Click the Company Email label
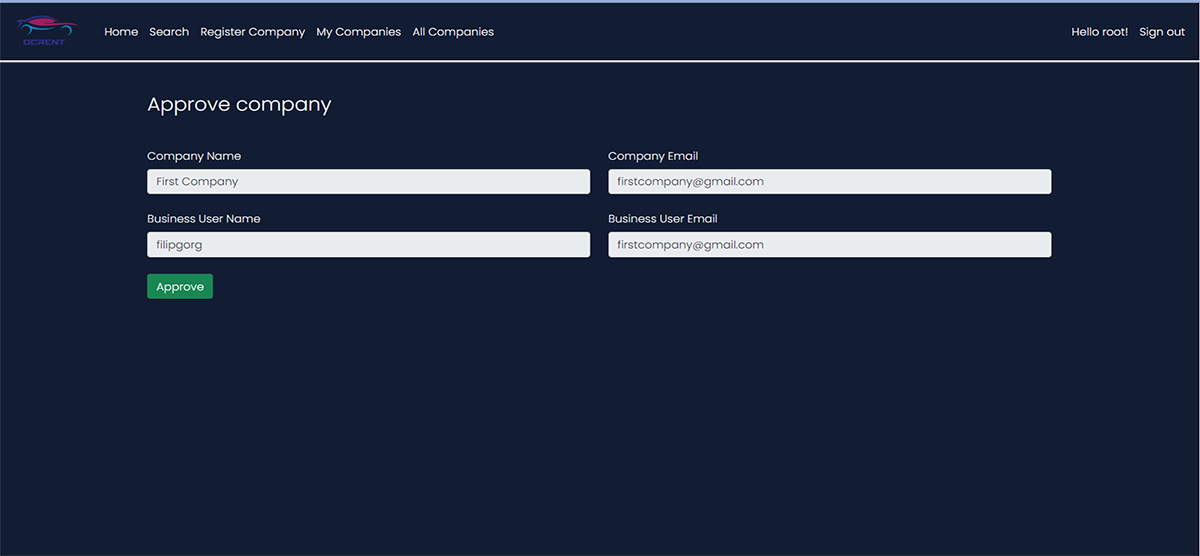Image resolution: width=1200 pixels, height=556 pixels. [653, 156]
